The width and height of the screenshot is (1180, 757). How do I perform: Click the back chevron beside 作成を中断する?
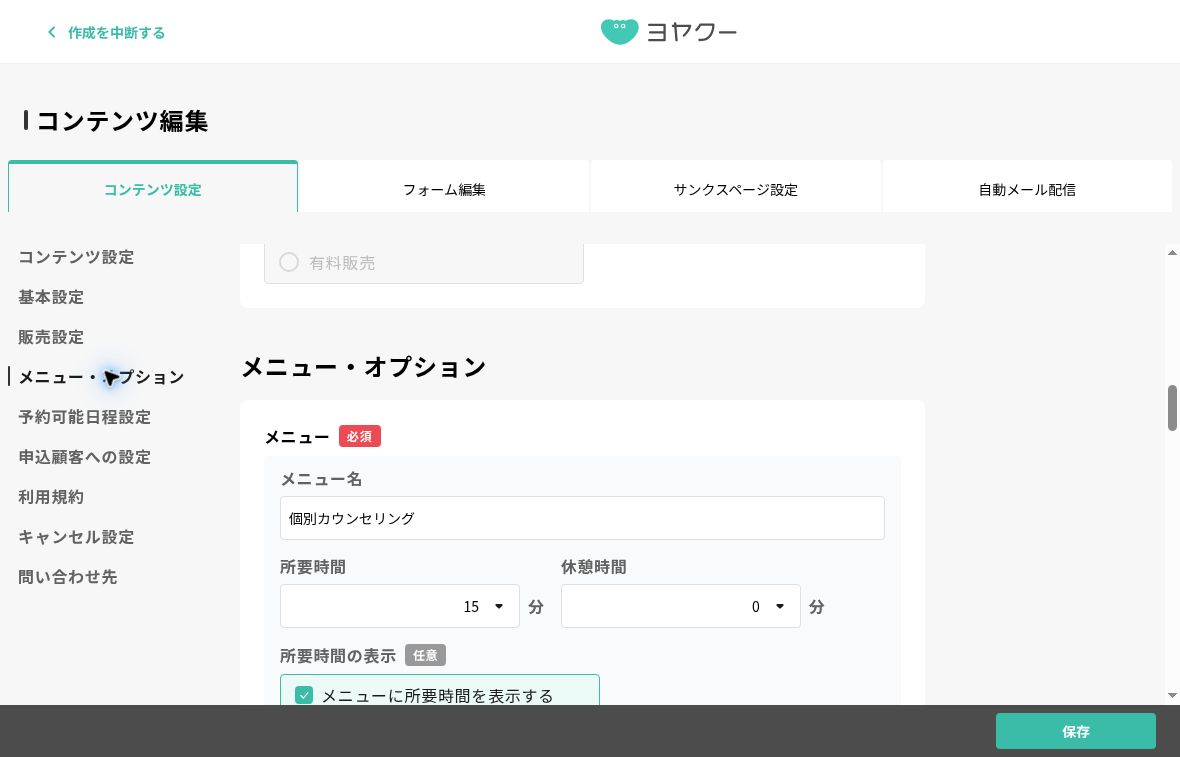[51, 32]
